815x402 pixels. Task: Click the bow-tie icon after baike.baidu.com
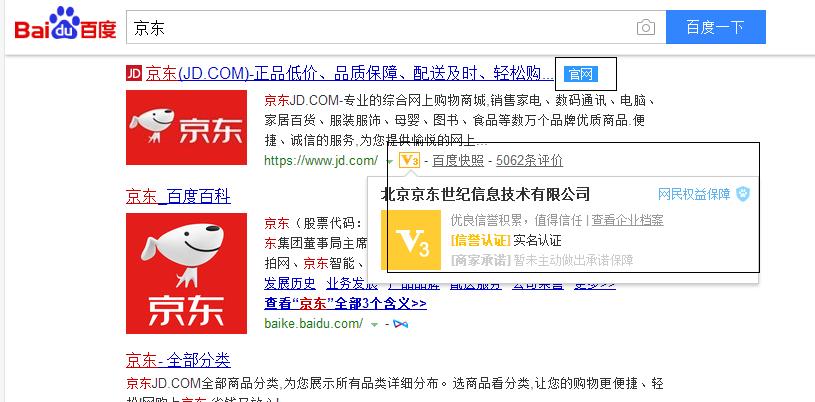coord(400,324)
